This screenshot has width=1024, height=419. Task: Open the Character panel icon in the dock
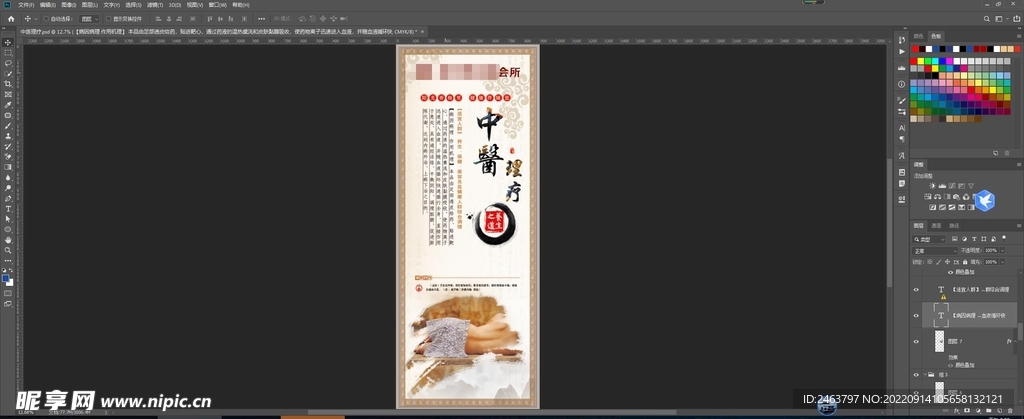[x=902, y=128]
